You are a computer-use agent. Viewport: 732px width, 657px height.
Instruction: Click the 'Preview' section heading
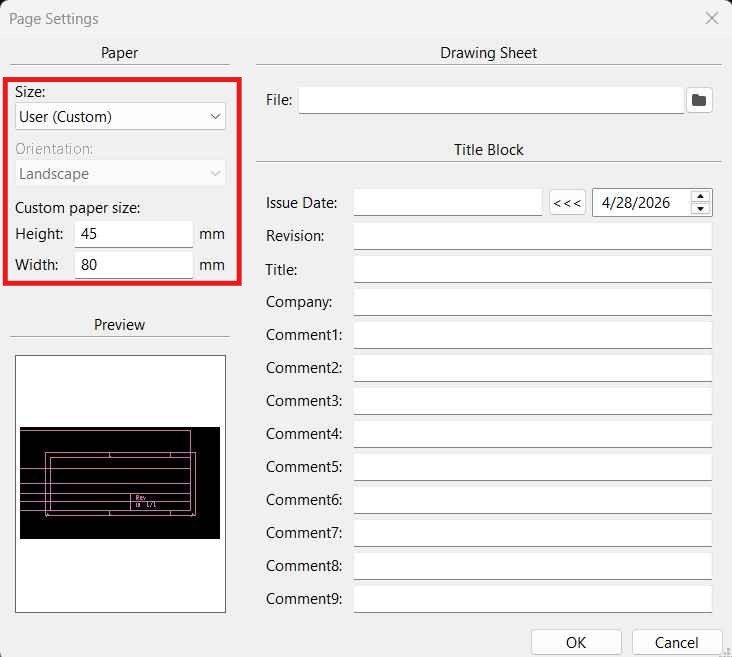[120, 325]
